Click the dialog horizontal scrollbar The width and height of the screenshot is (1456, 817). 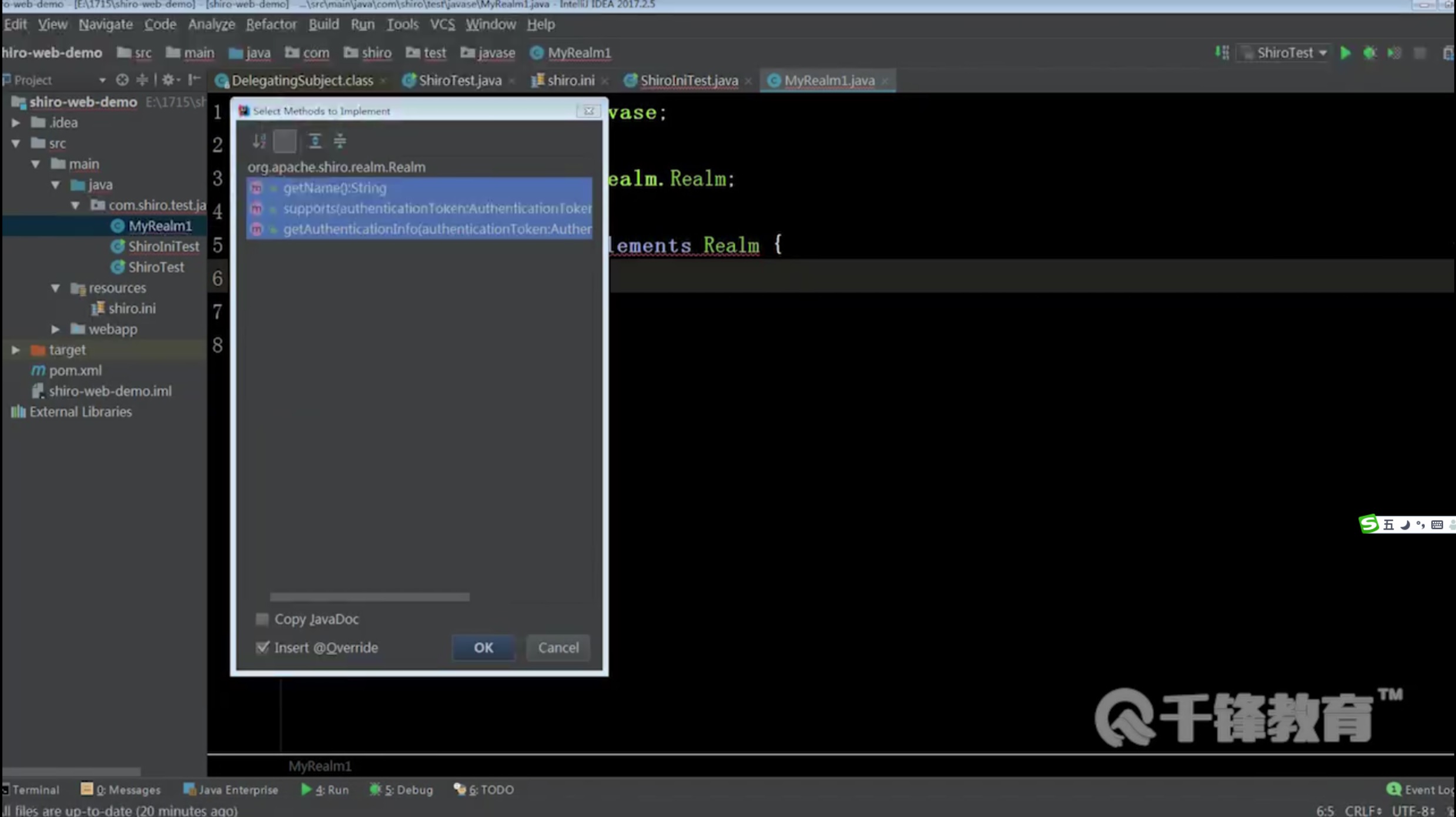(x=370, y=597)
